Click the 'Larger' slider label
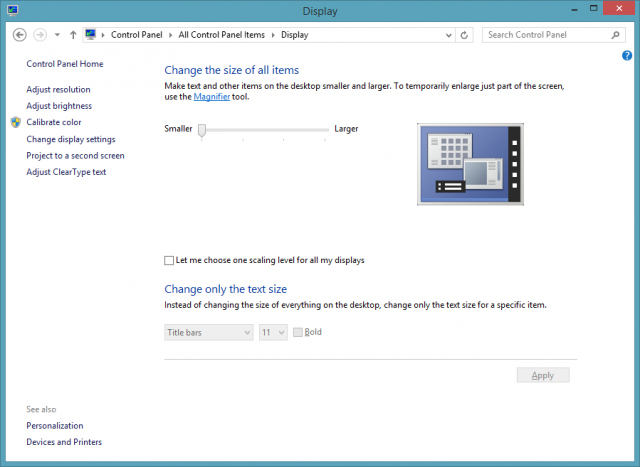The width and height of the screenshot is (640, 467). point(346,129)
